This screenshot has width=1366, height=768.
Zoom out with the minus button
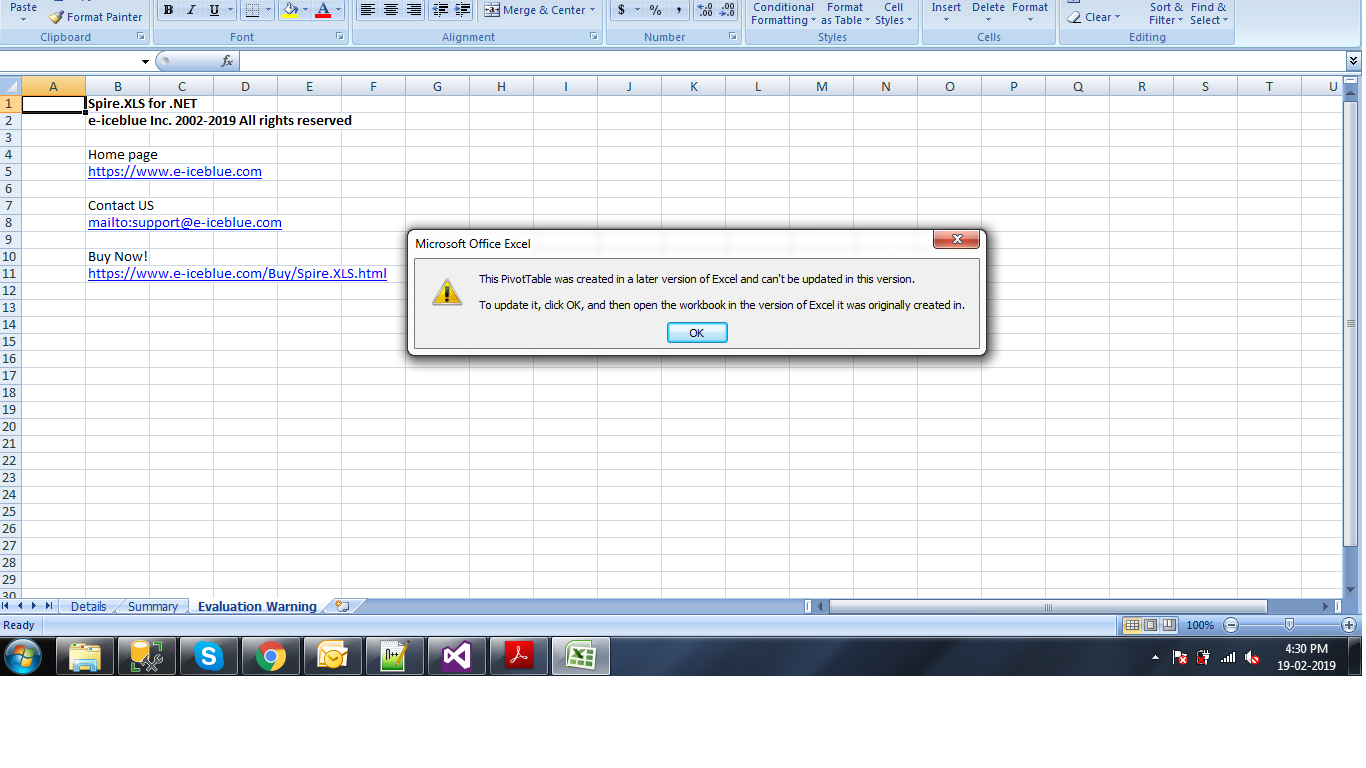[x=1231, y=625]
